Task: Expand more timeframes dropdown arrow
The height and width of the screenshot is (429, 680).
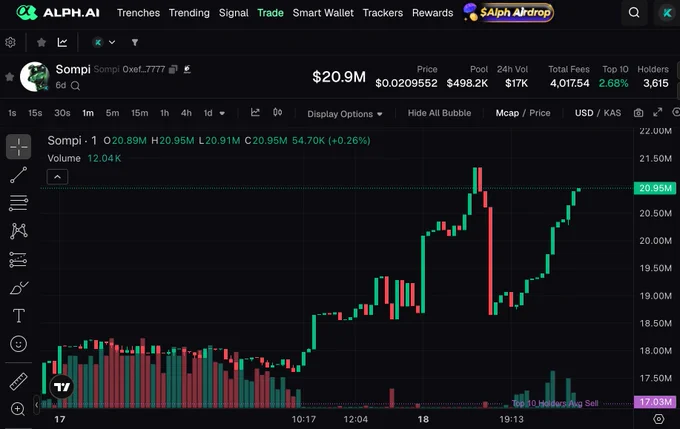Action: [x=222, y=113]
